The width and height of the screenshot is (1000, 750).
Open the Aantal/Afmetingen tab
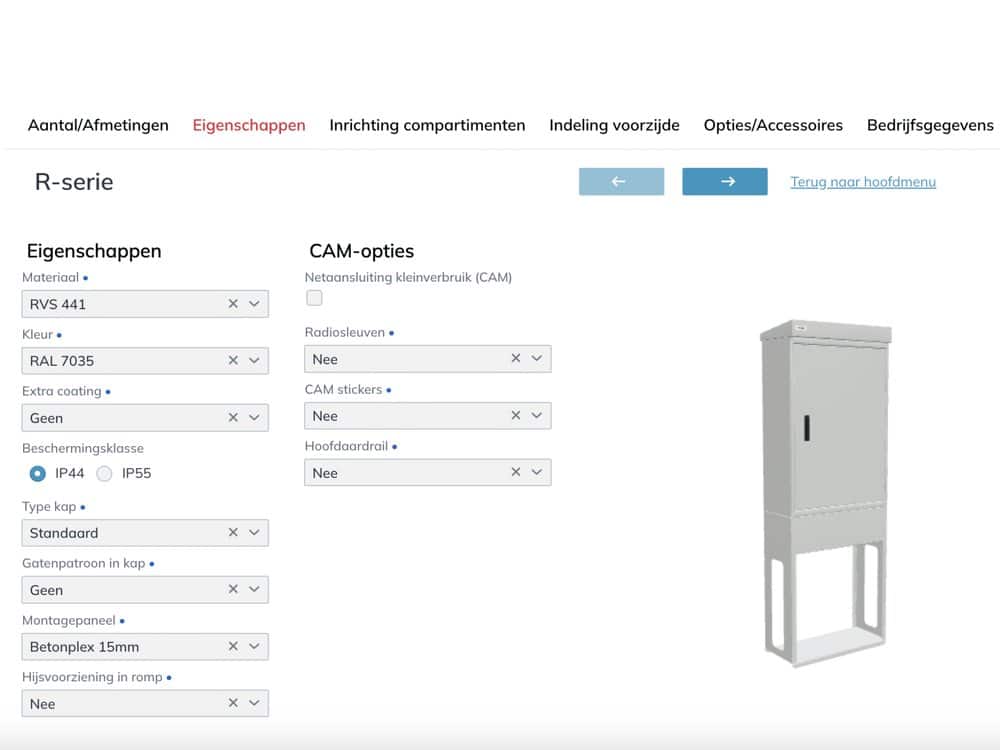98,125
